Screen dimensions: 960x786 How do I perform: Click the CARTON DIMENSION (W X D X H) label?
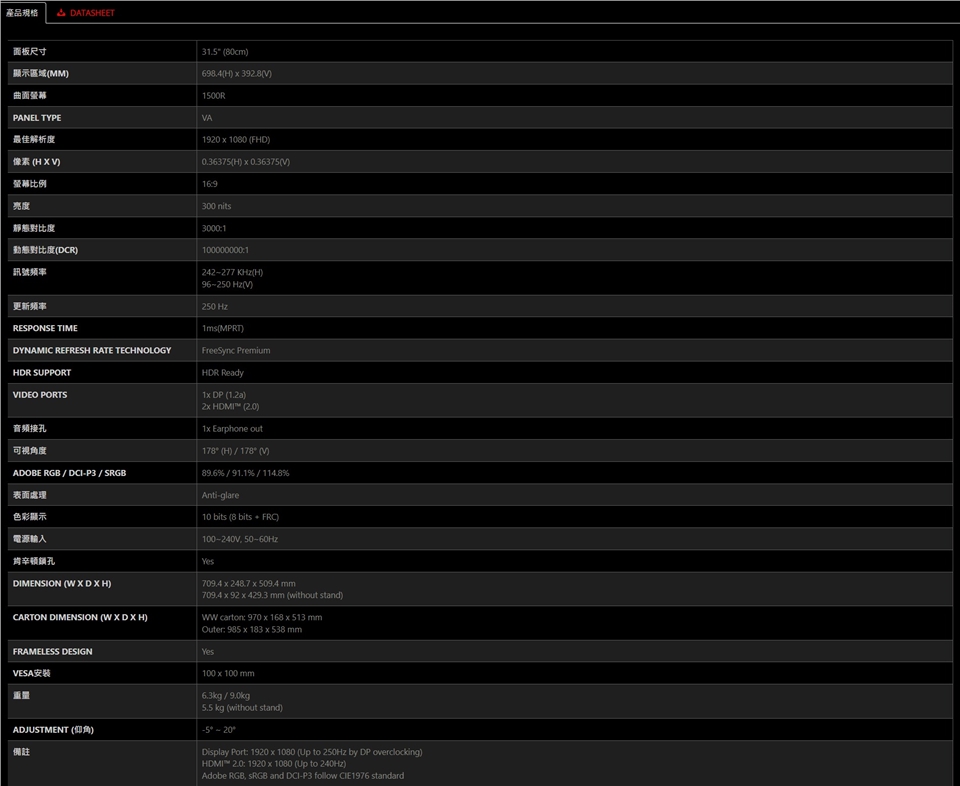click(80, 617)
